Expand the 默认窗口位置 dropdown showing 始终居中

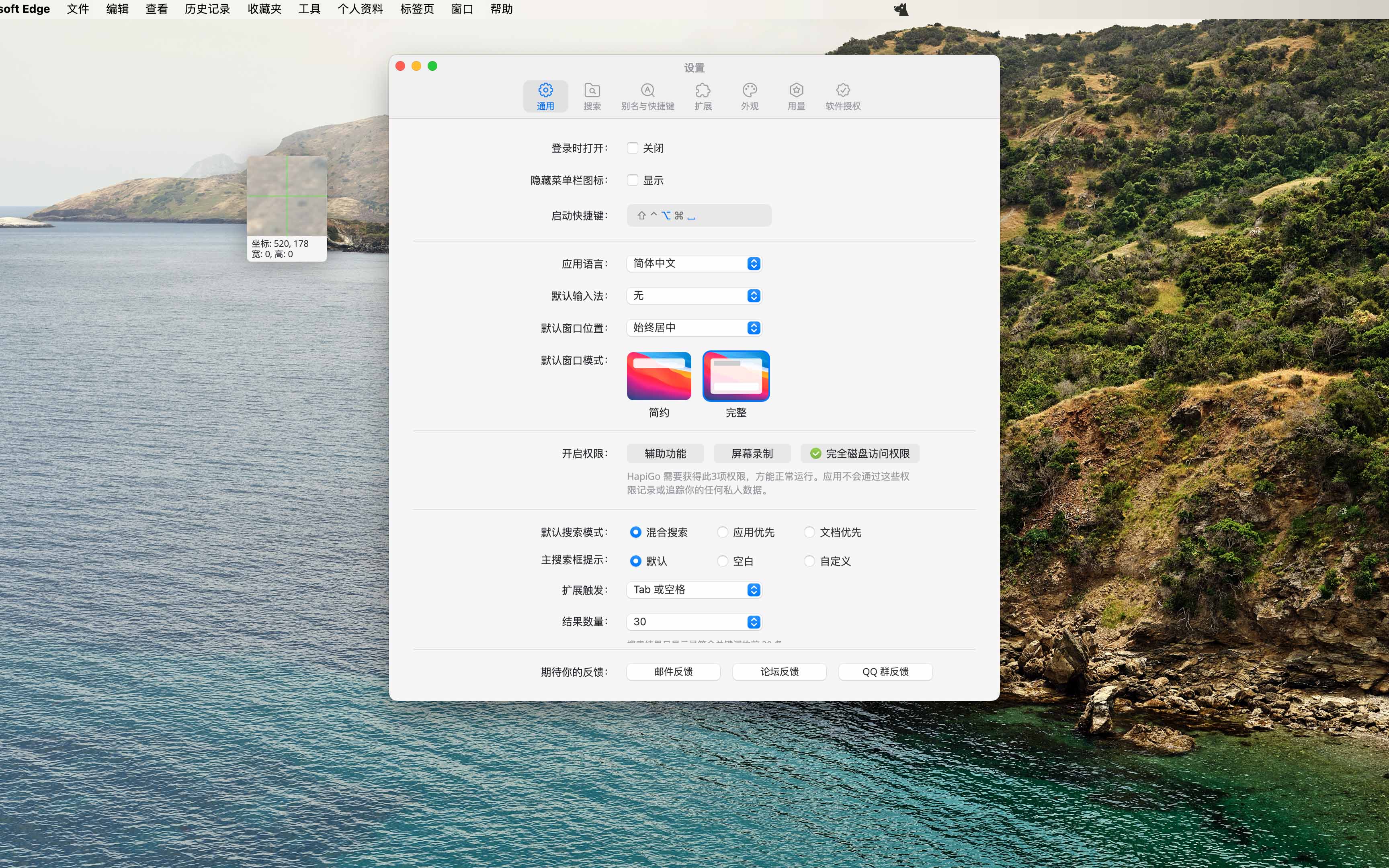click(x=694, y=328)
